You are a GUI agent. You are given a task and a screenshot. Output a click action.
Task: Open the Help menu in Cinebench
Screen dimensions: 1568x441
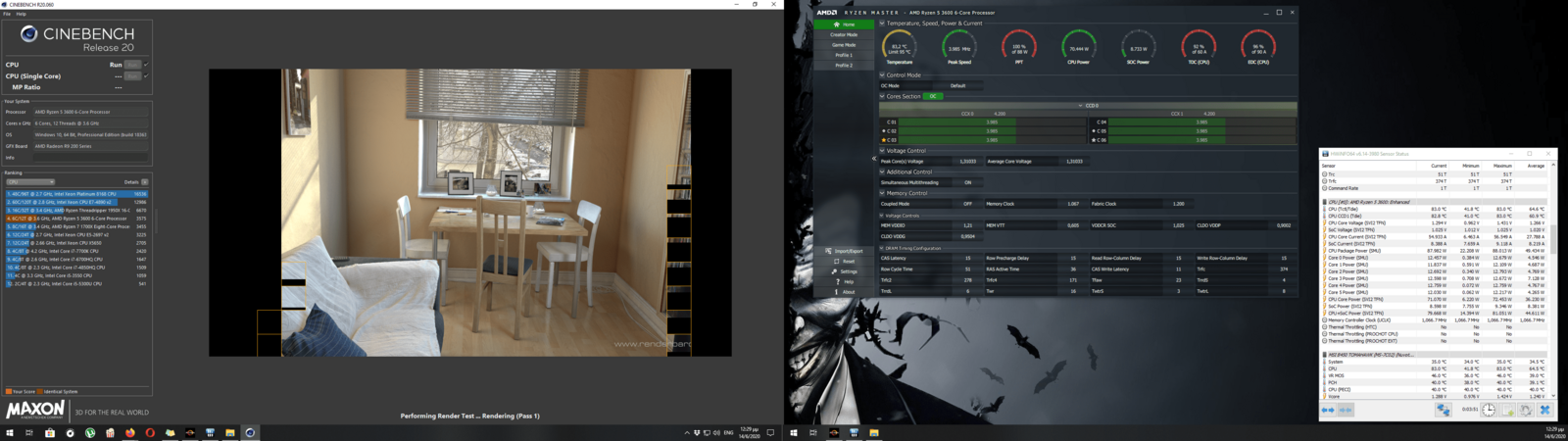[21, 14]
